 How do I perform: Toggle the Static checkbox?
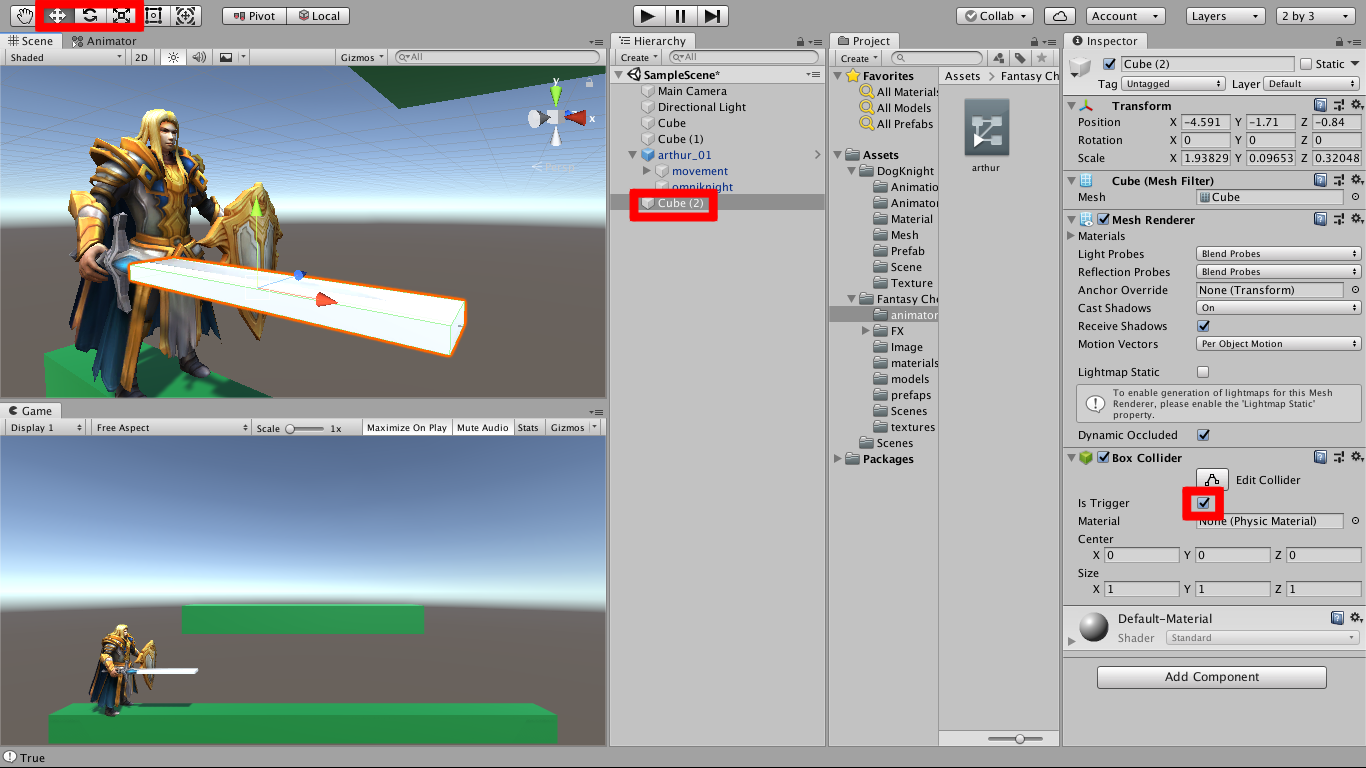point(1305,64)
